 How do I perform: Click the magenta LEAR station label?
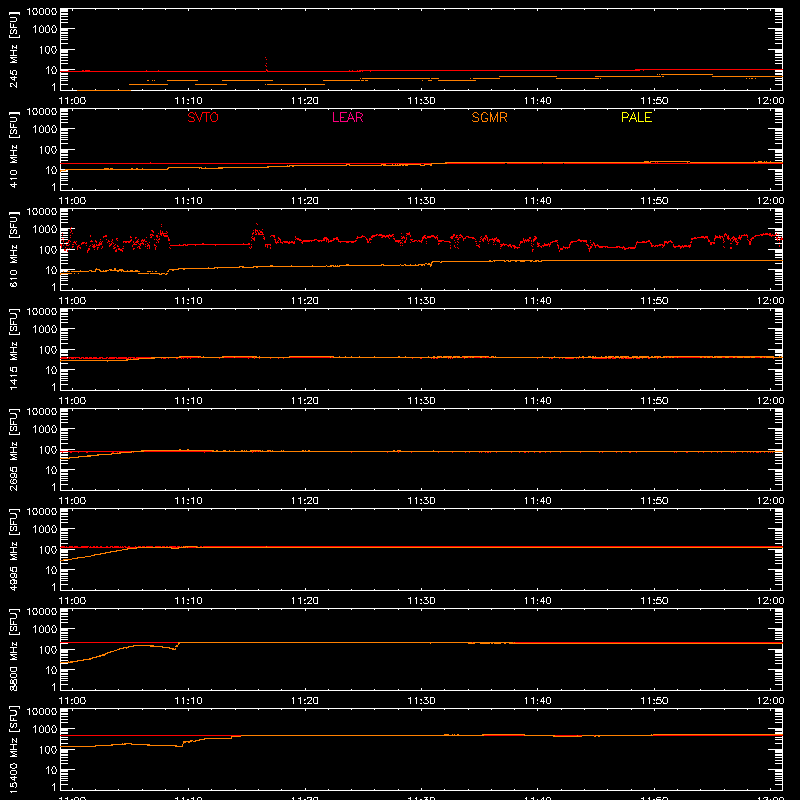pos(347,117)
